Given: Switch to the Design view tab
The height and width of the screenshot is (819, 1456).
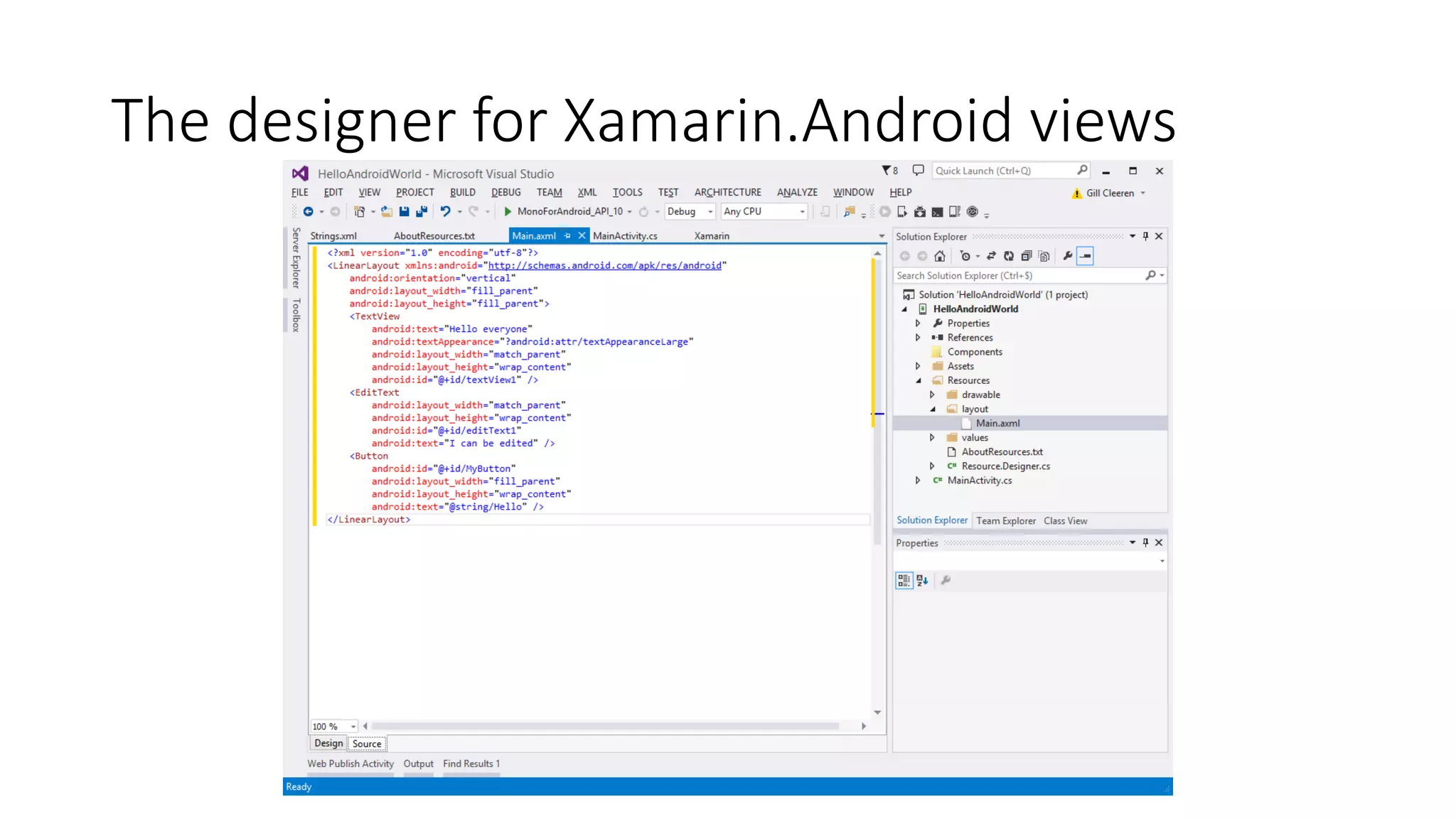Looking at the screenshot, I should point(328,744).
